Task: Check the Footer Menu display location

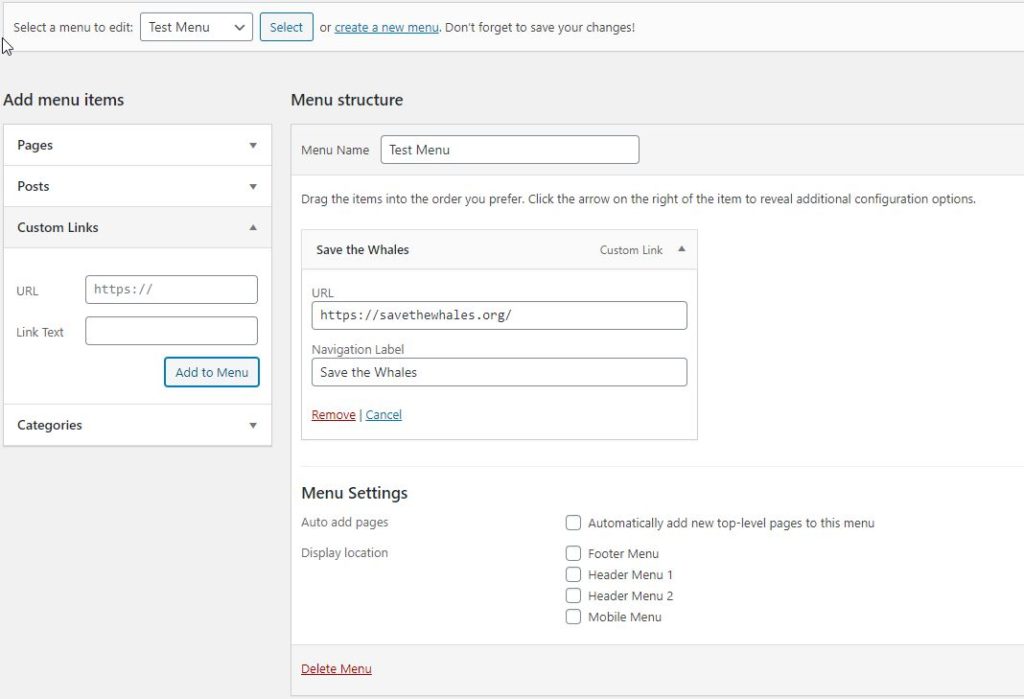Action: pos(573,553)
